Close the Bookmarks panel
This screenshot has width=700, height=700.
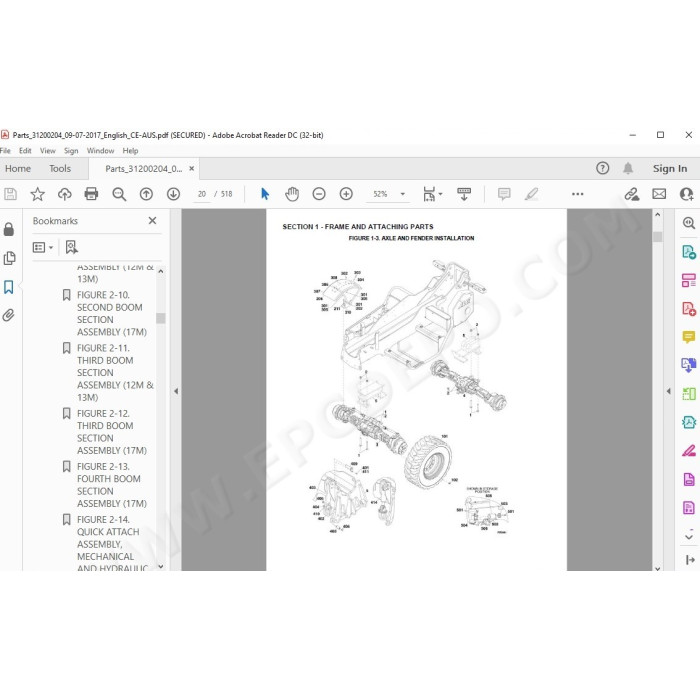(x=152, y=221)
